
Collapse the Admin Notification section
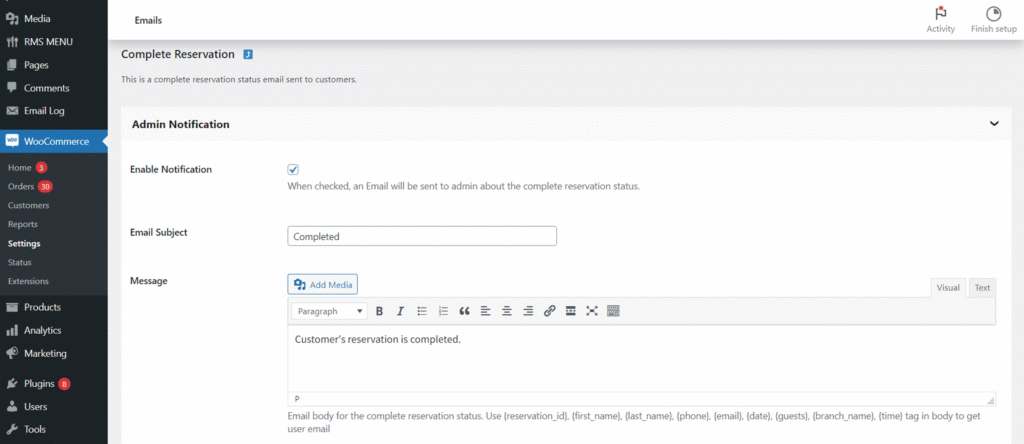tap(994, 123)
